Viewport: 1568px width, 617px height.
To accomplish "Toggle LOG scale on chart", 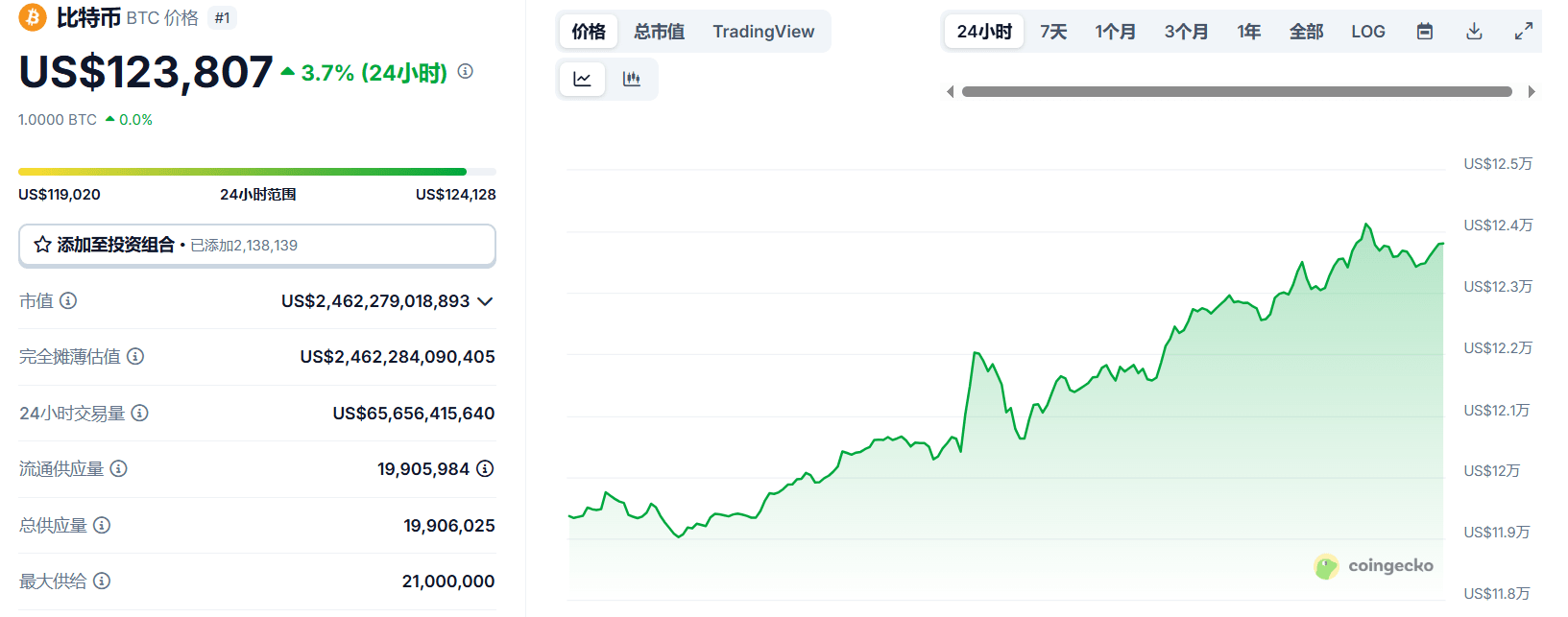I will pyautogui.click(x=1368, y=32).
